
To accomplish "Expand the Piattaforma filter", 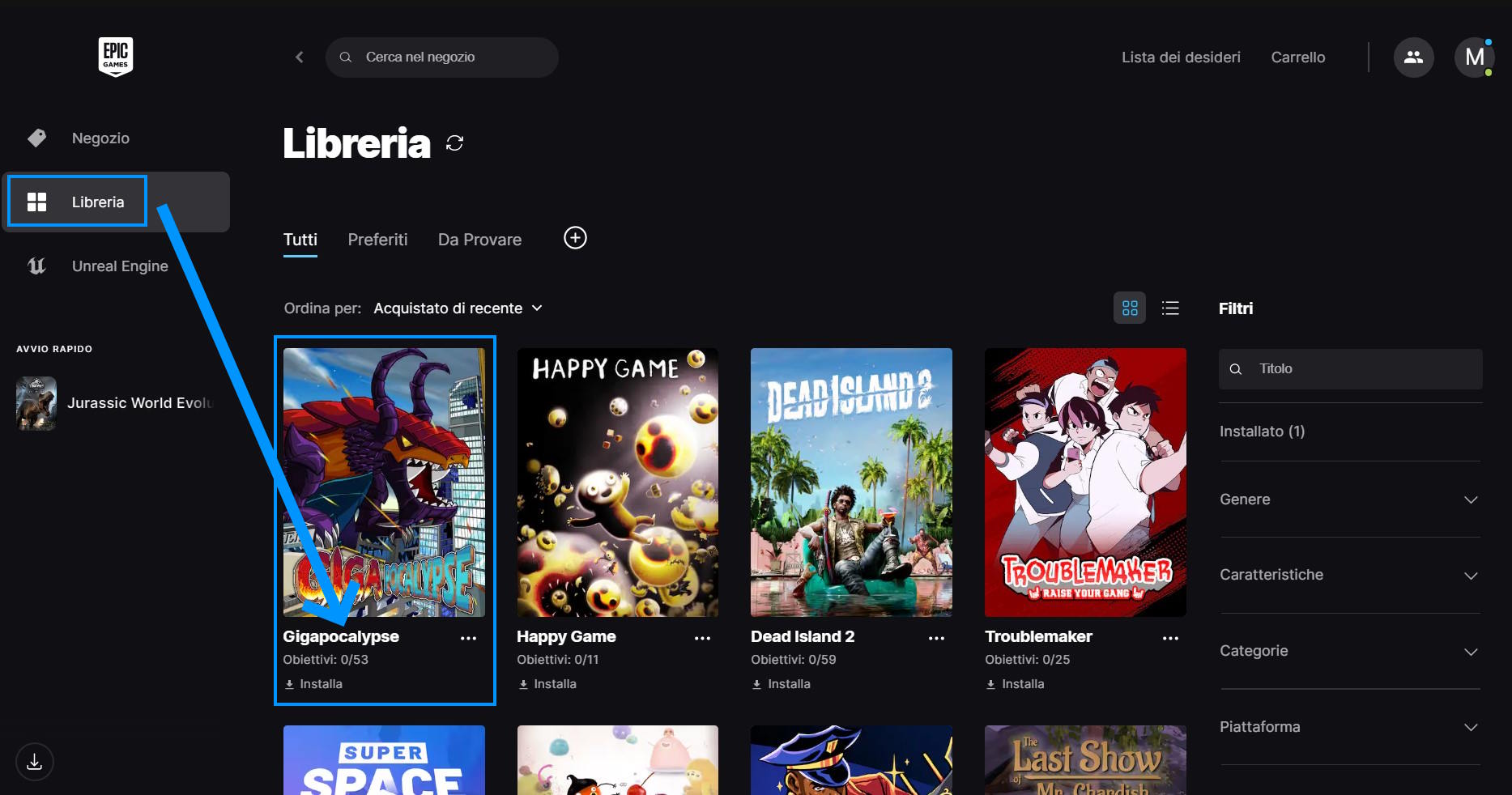I will (1349, 727).
